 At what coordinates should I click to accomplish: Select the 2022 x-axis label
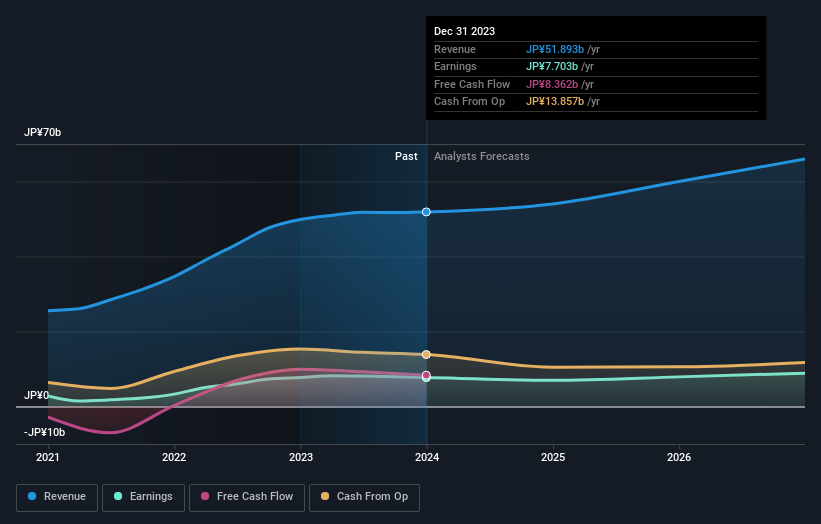[174, 457]
